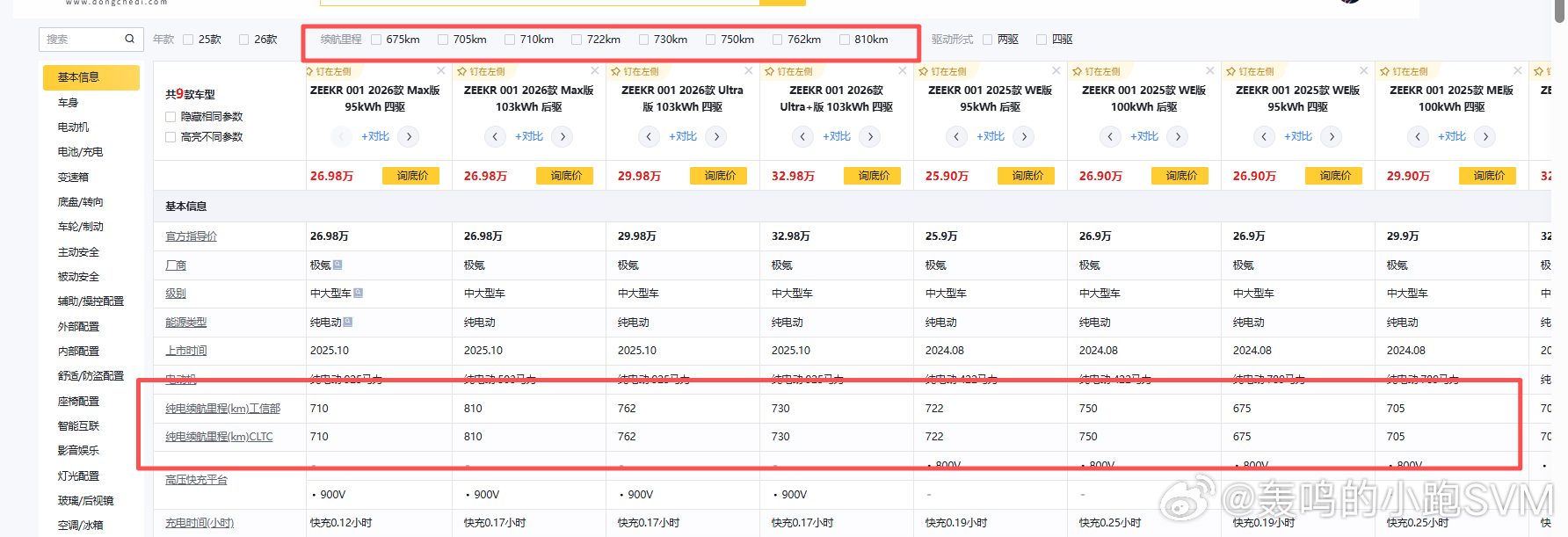Filter by 705km range
This screenshot has height=537, width=1568.
pos(443,40)
